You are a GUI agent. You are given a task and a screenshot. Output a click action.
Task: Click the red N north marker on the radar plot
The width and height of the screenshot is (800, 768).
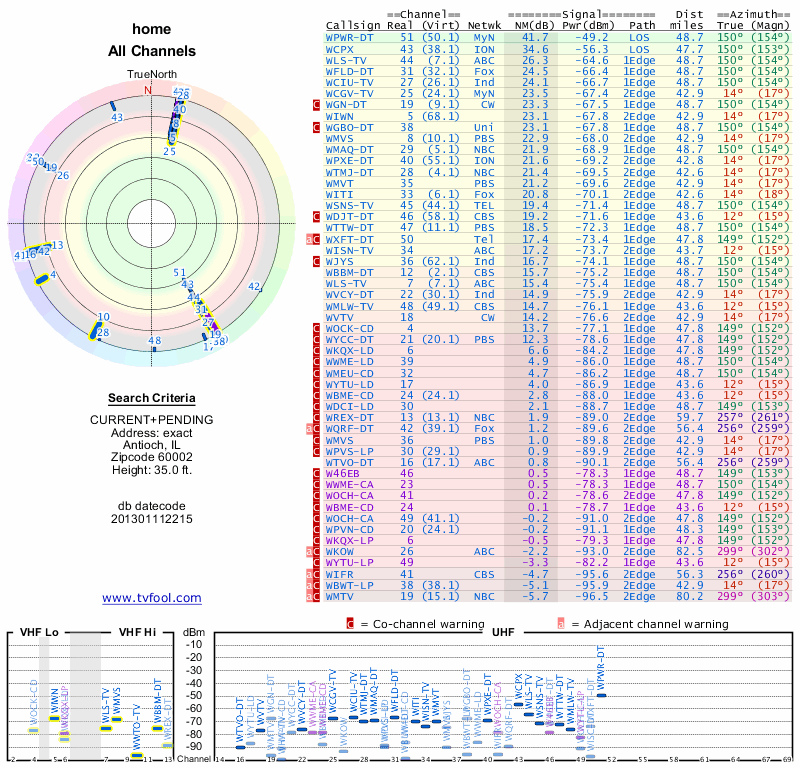point(147,90)
